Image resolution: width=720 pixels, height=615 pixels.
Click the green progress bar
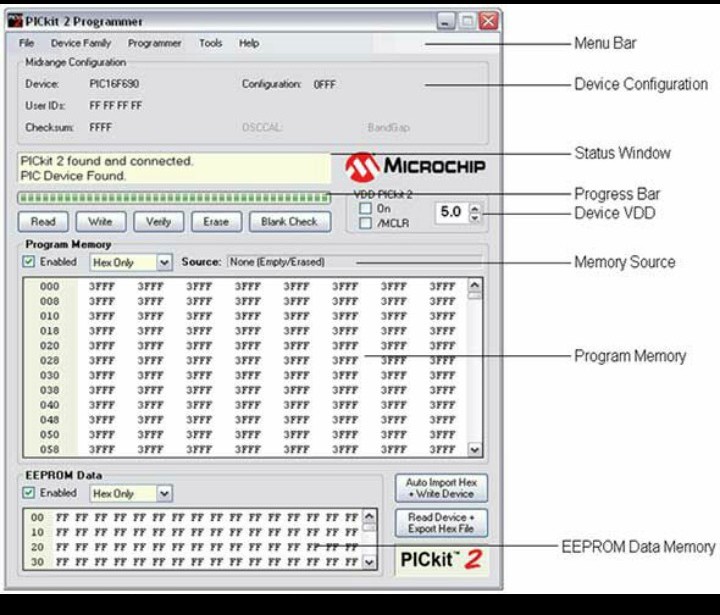pyautogui.click(x=174, y=198)
